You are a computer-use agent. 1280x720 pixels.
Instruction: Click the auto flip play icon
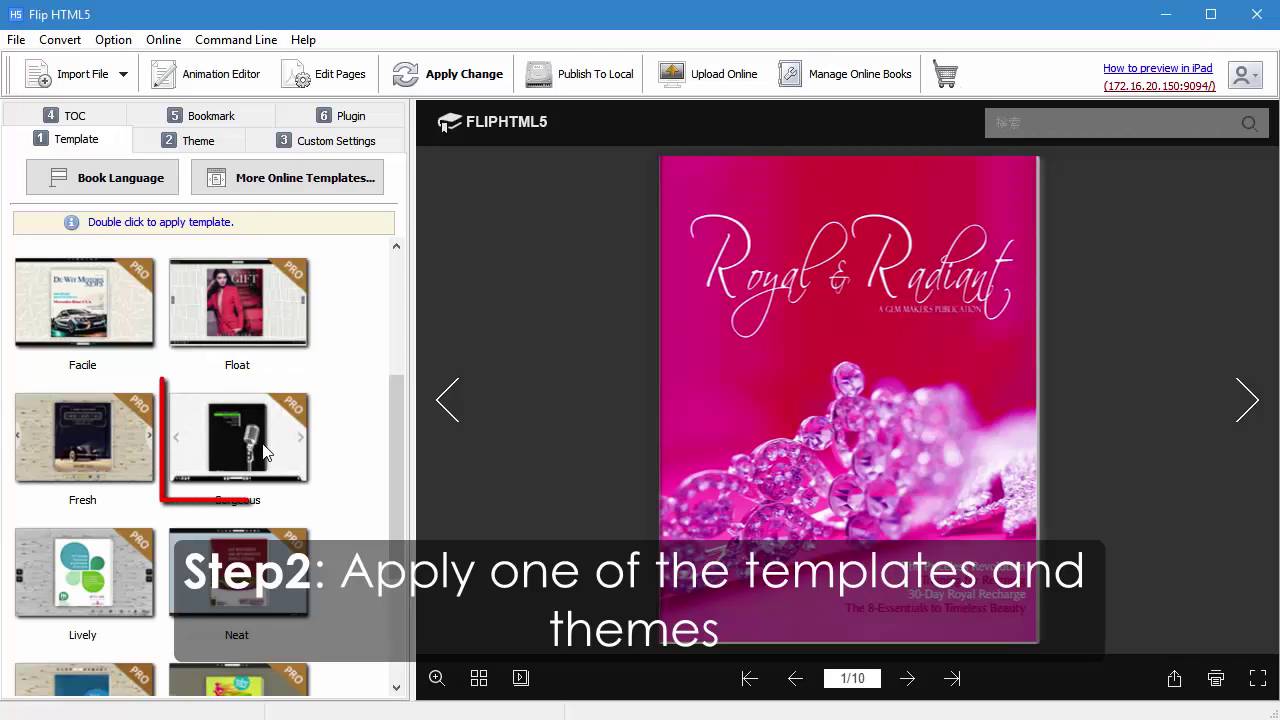point(521,678)
